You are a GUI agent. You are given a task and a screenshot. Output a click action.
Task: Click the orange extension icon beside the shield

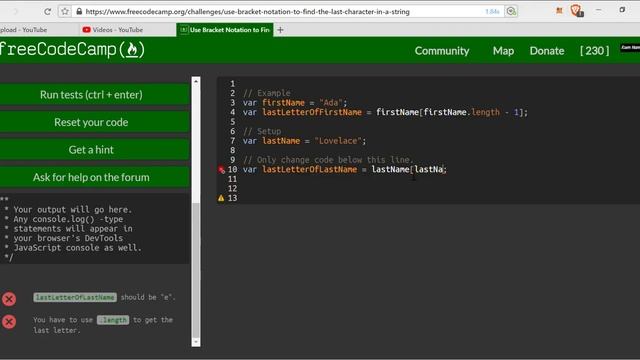click(559, 11)
